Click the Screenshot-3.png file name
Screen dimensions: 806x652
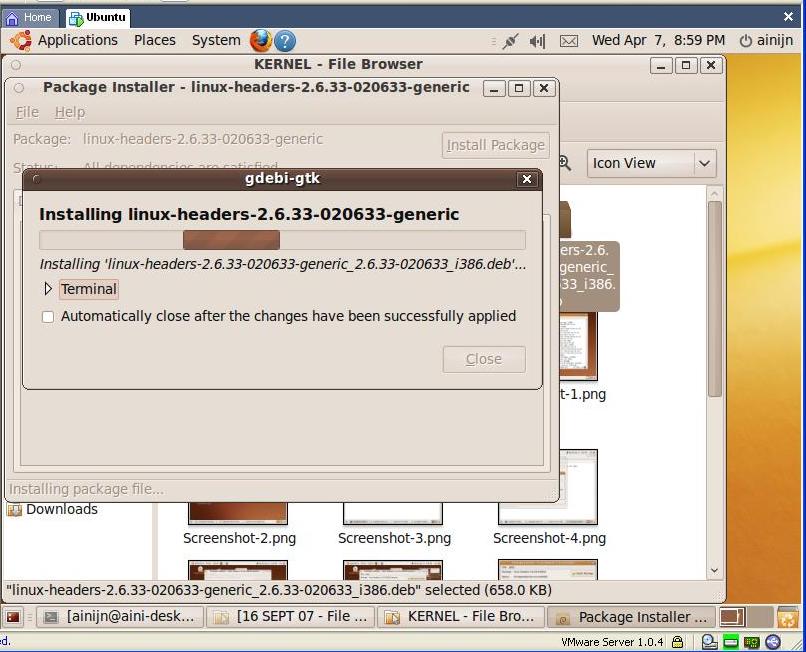tap(394, 538)
